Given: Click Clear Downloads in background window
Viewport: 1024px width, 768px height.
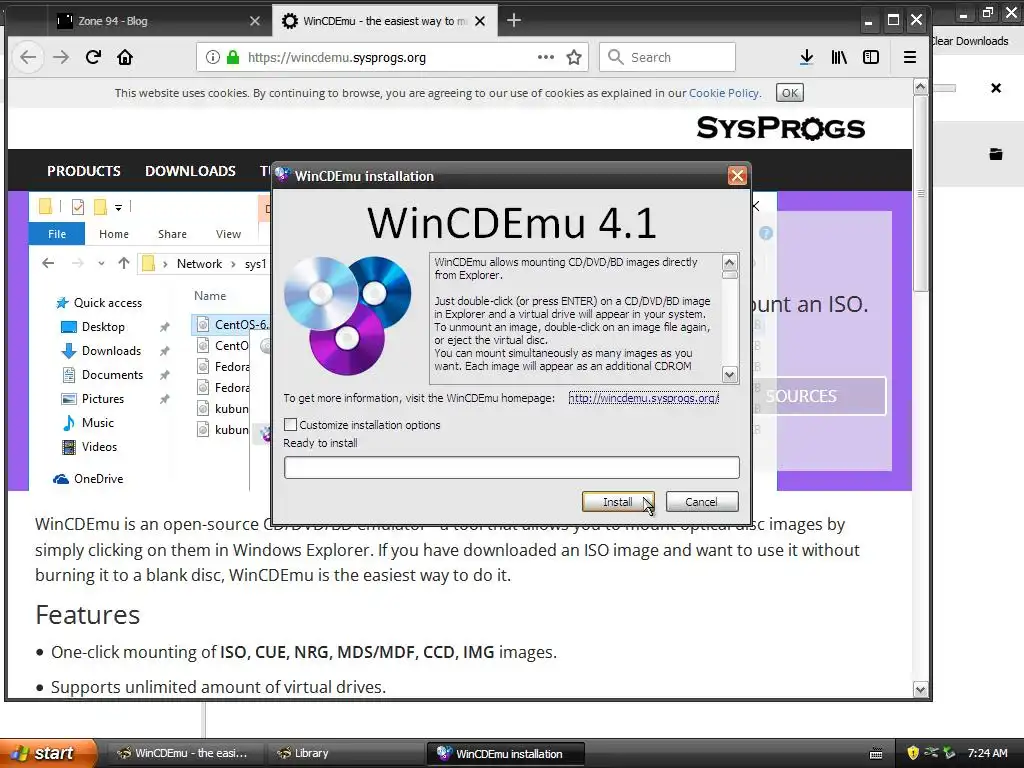Looking at the screenshot, I should pos(970,41).
